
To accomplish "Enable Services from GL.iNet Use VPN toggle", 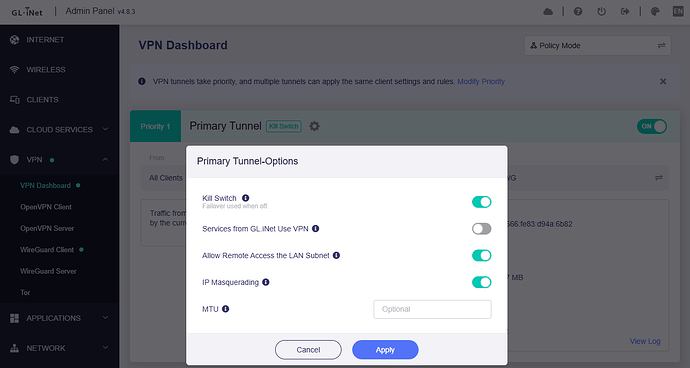I will pyautogui.click(x=481, y=229).
